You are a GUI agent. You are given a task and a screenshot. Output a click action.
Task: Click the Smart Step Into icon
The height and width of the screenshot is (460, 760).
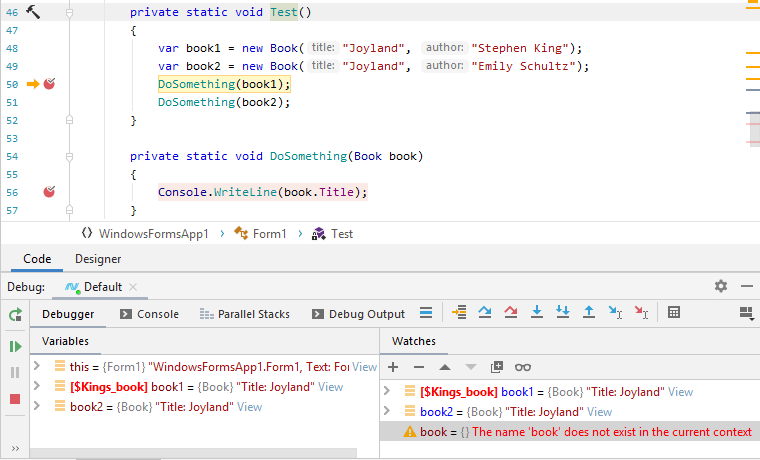pos(563,312)
